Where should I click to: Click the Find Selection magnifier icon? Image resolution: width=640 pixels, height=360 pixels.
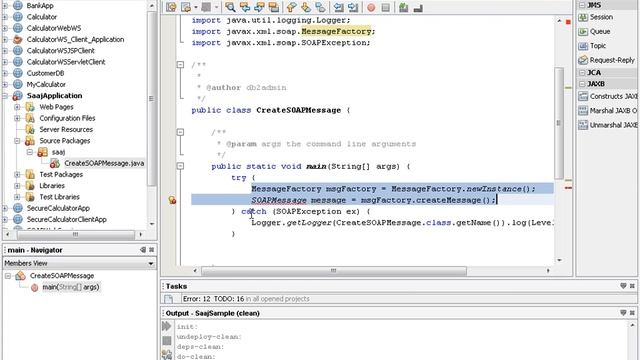[230, 7]
